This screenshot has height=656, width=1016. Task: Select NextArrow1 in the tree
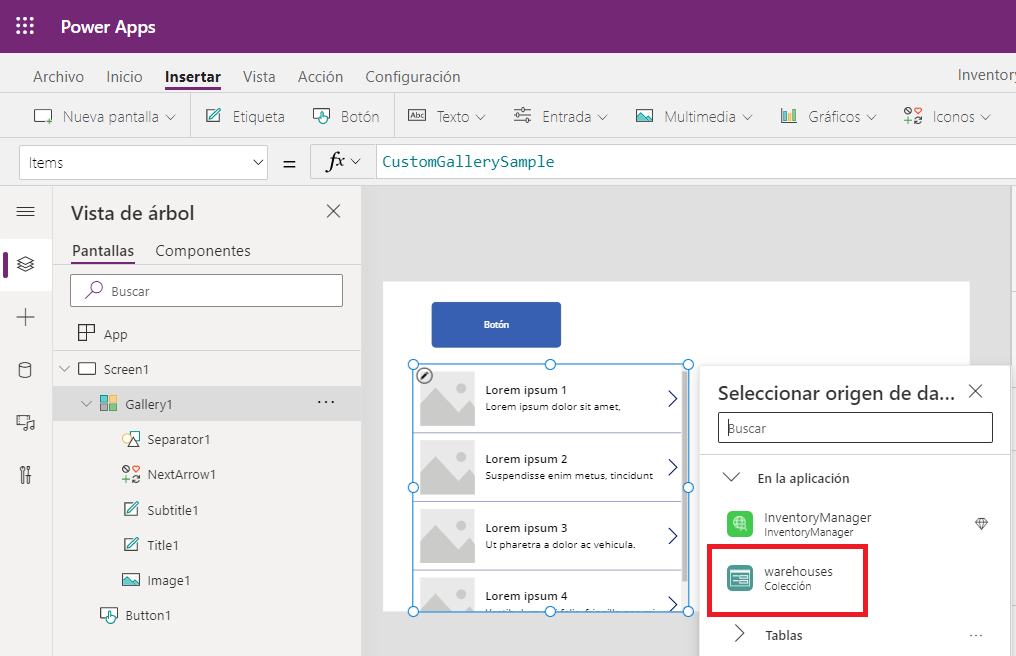point(181,474)
